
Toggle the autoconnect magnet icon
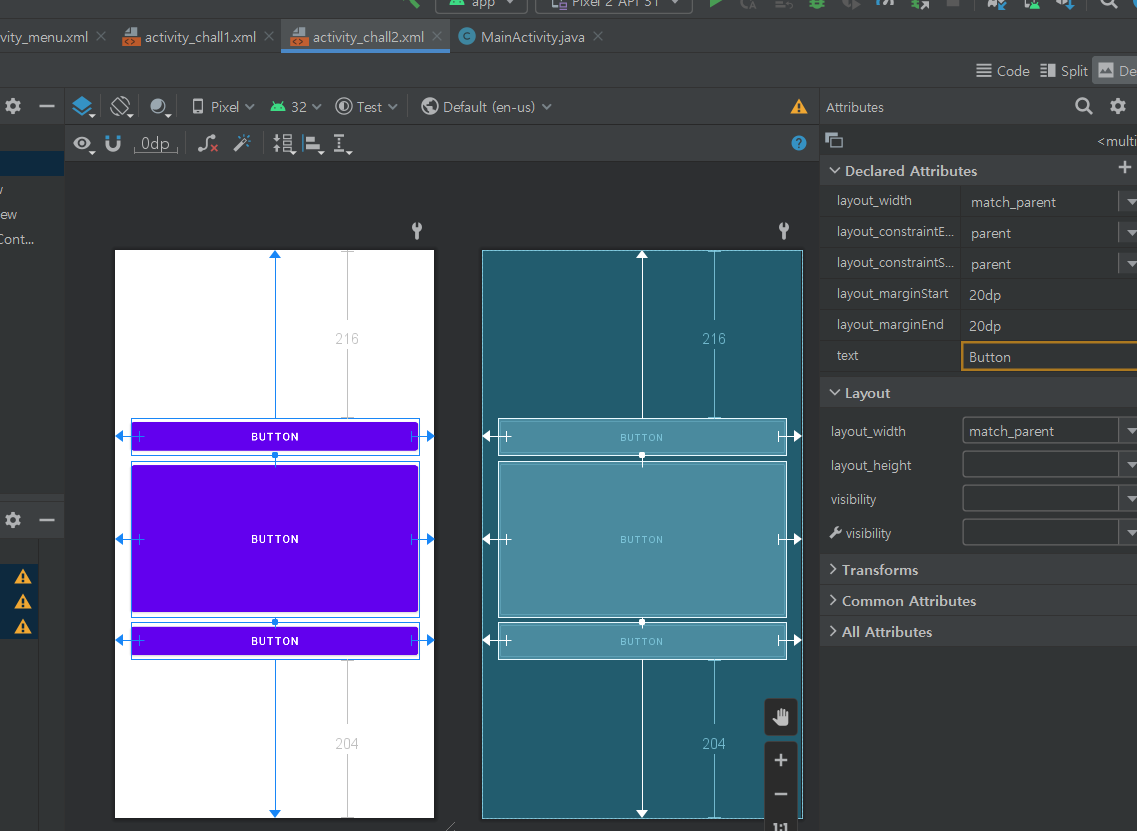pyautogui.click(x=113, y=144)
